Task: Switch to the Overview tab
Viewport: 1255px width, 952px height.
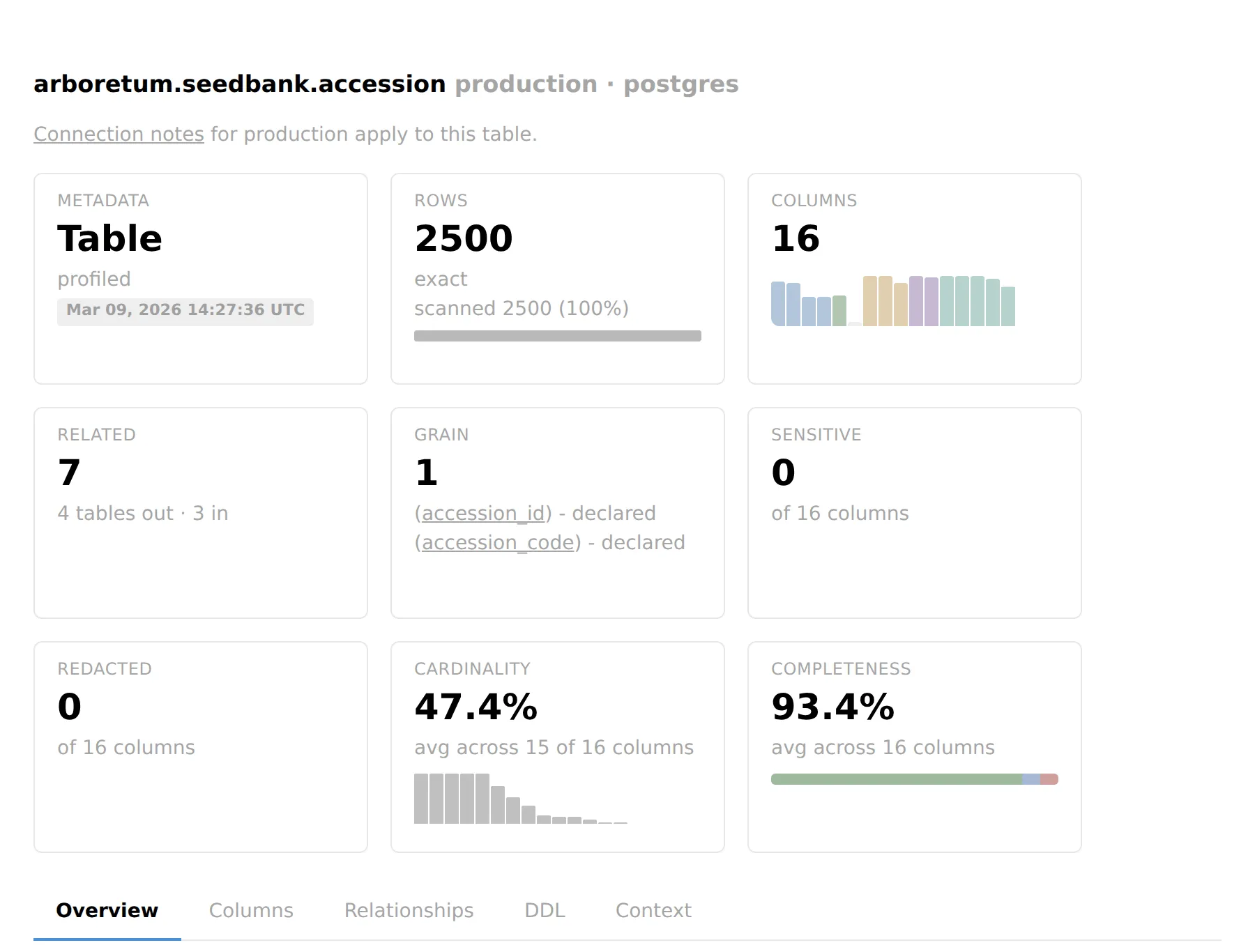Action: (x=107, y=910)
